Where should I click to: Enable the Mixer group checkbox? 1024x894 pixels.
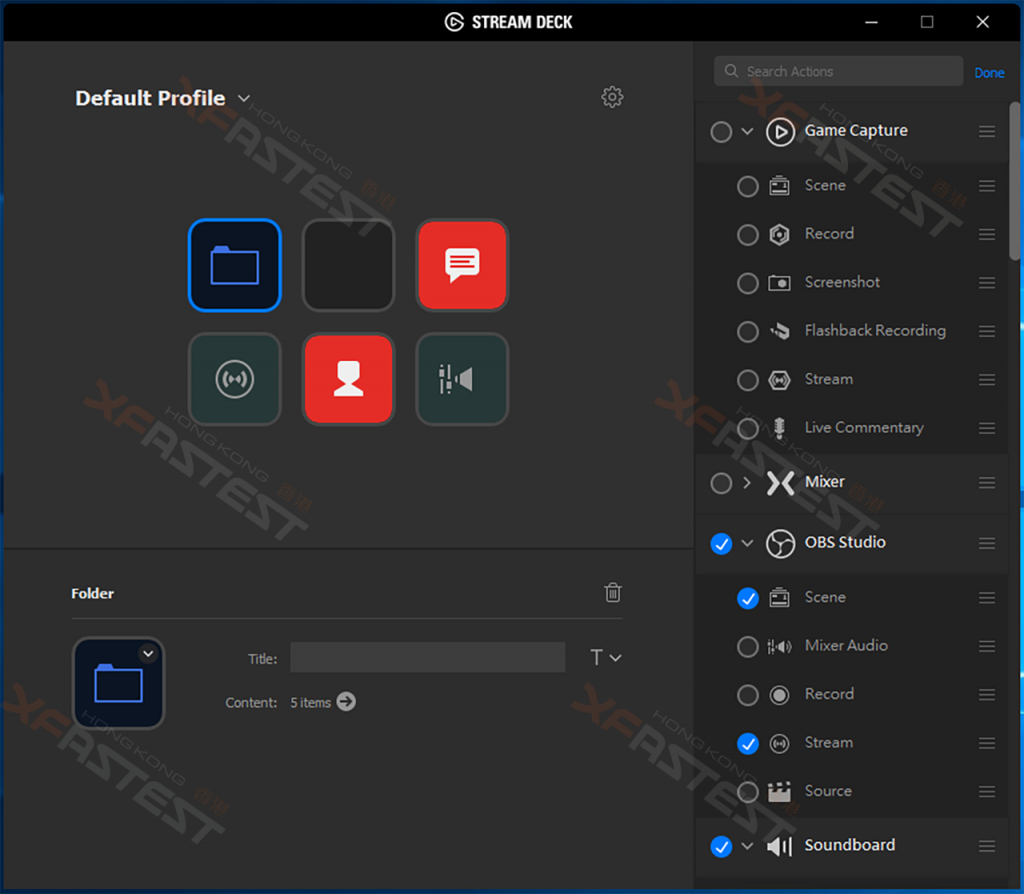[721, 483]
